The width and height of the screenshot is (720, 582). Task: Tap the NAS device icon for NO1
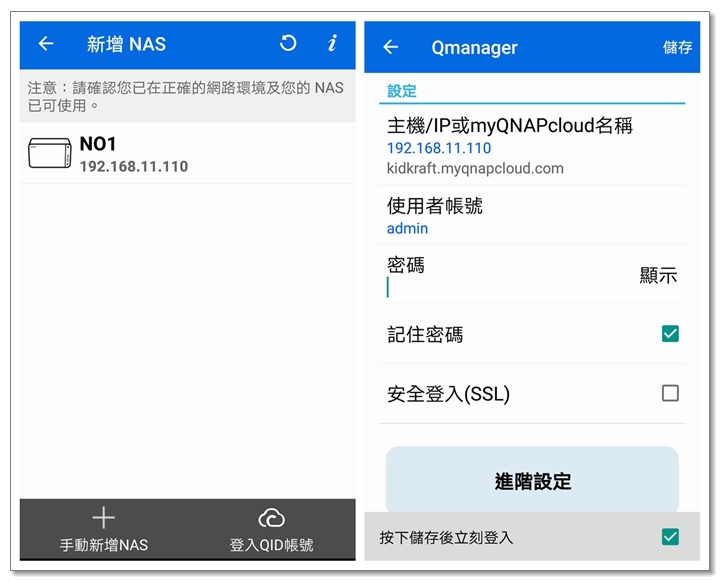(50, 153)
